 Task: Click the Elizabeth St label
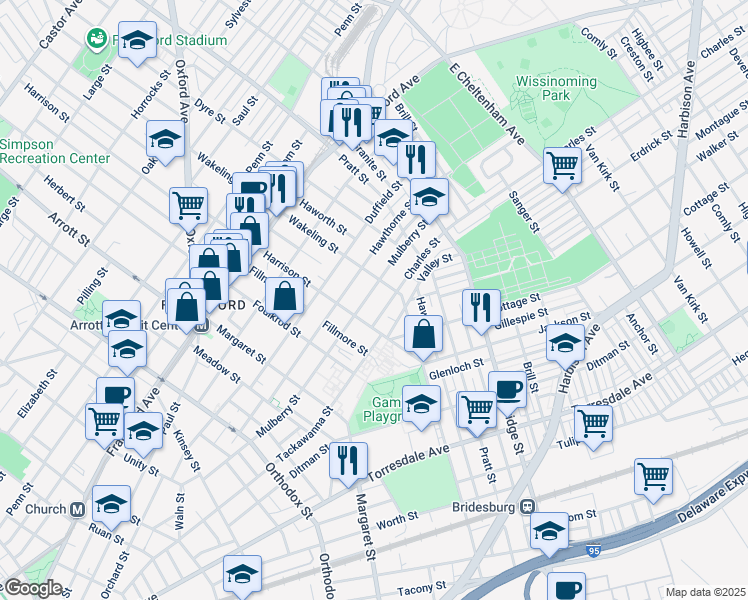click(x=37, y=394)
